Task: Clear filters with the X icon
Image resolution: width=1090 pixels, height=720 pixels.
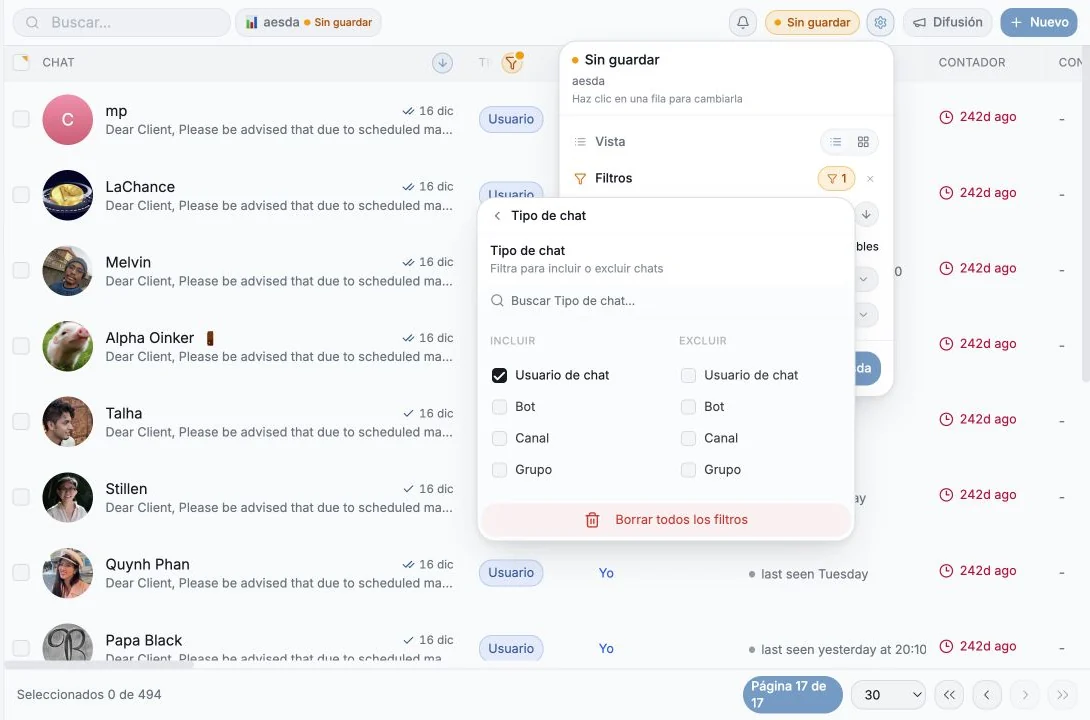Action: (870, 179)
